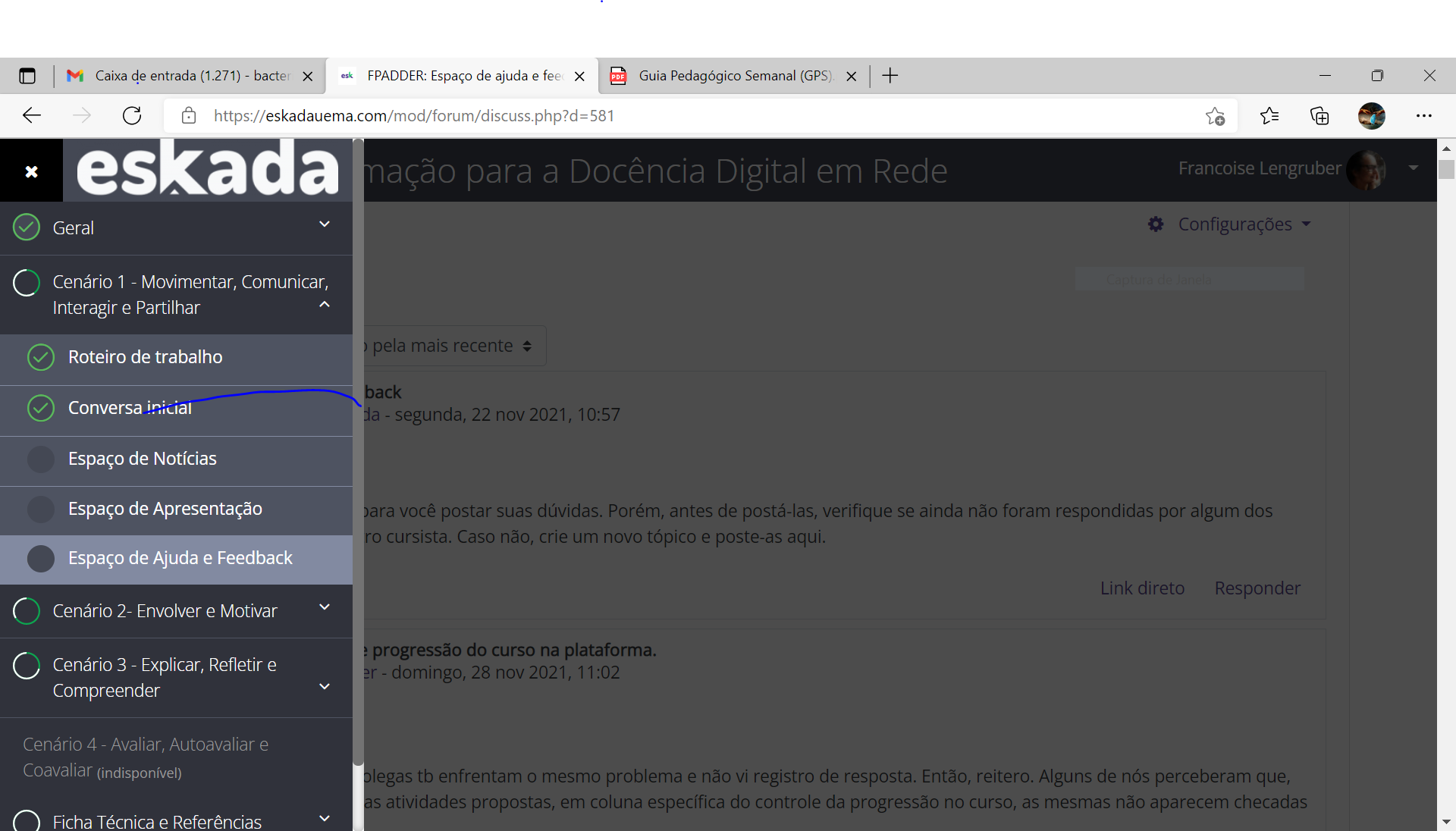This screenshot has width=1456, height=831.
Task: Click the eskada logo
Action: point(207,168)
